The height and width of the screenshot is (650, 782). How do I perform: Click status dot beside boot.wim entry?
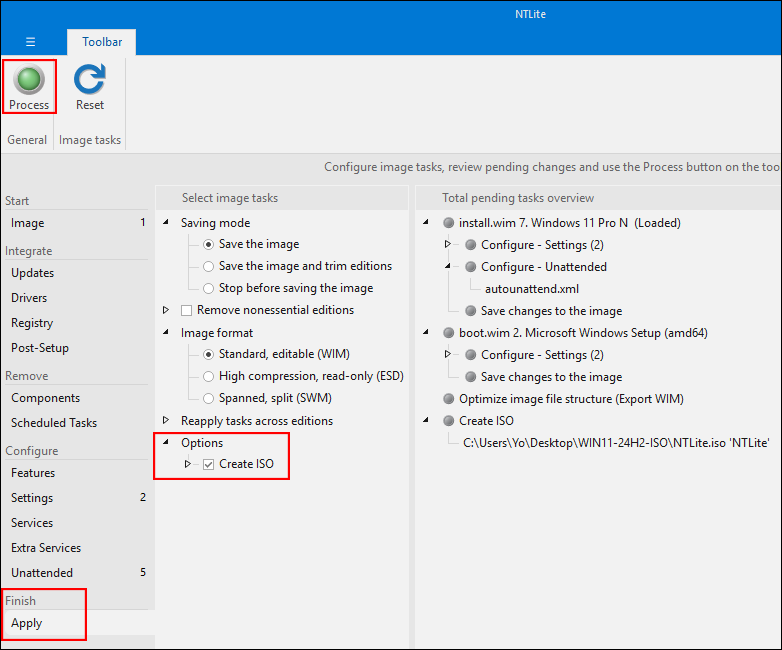(448, 333)
